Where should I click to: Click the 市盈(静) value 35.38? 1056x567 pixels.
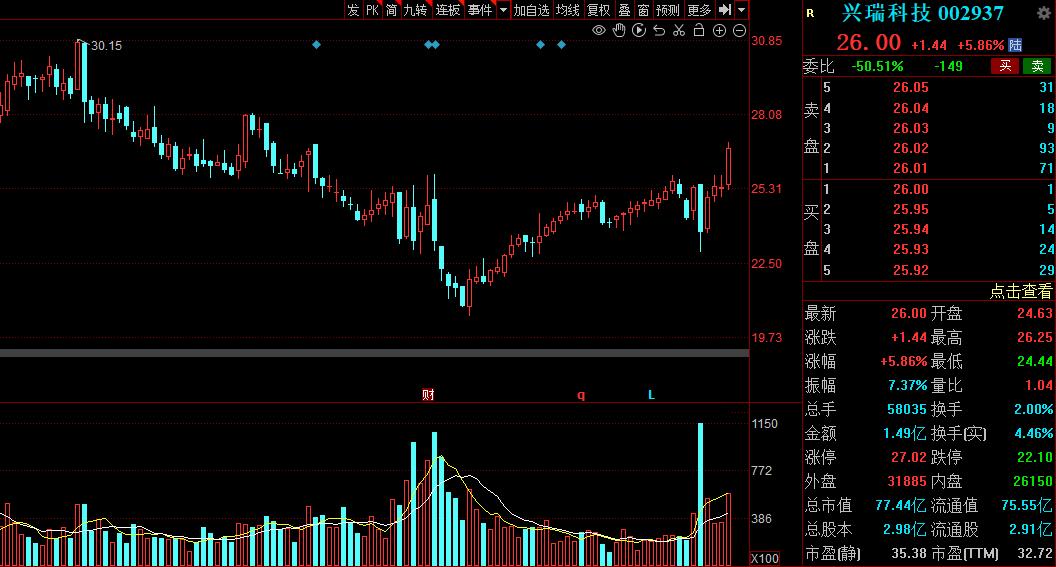point(909,554)
